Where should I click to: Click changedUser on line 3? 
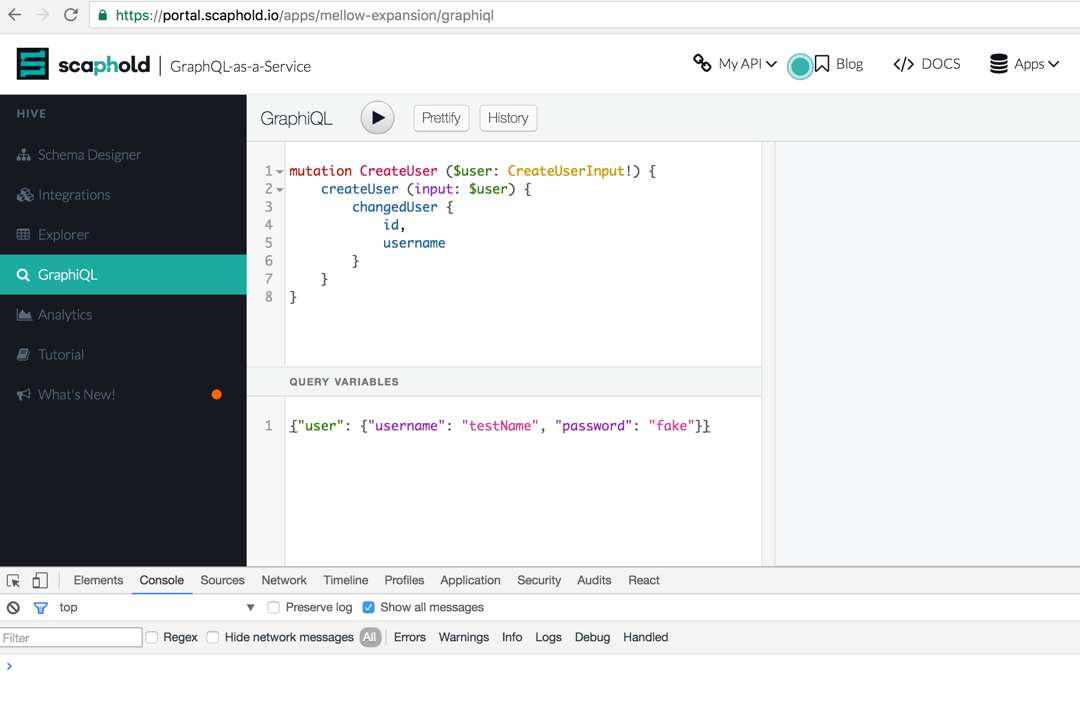[395, 207]
